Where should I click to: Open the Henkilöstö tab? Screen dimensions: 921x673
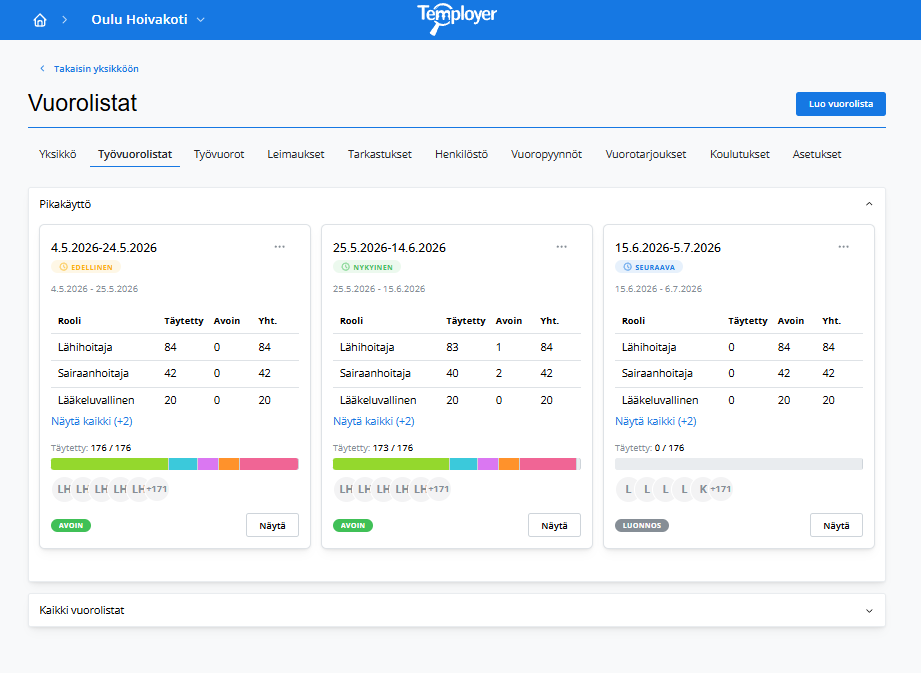pyautogui.click(x=461, y=154)
